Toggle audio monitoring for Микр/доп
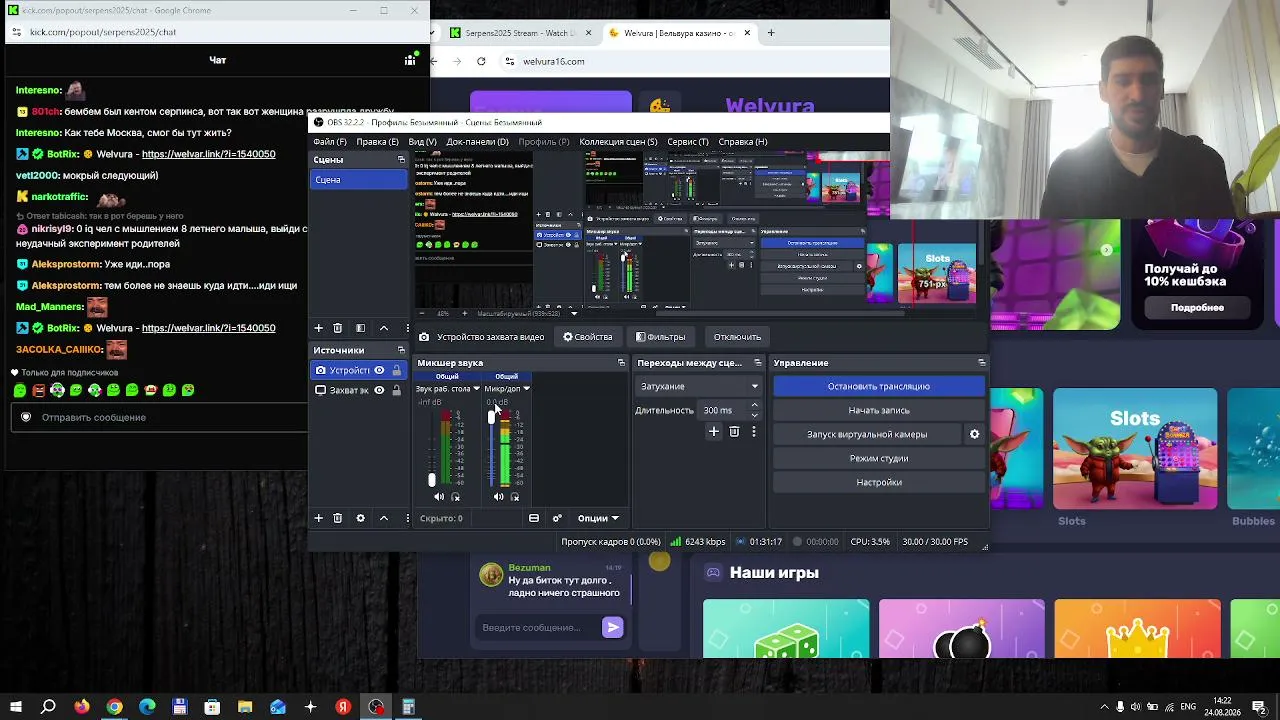1280x720 pixels. click(515, 497)
